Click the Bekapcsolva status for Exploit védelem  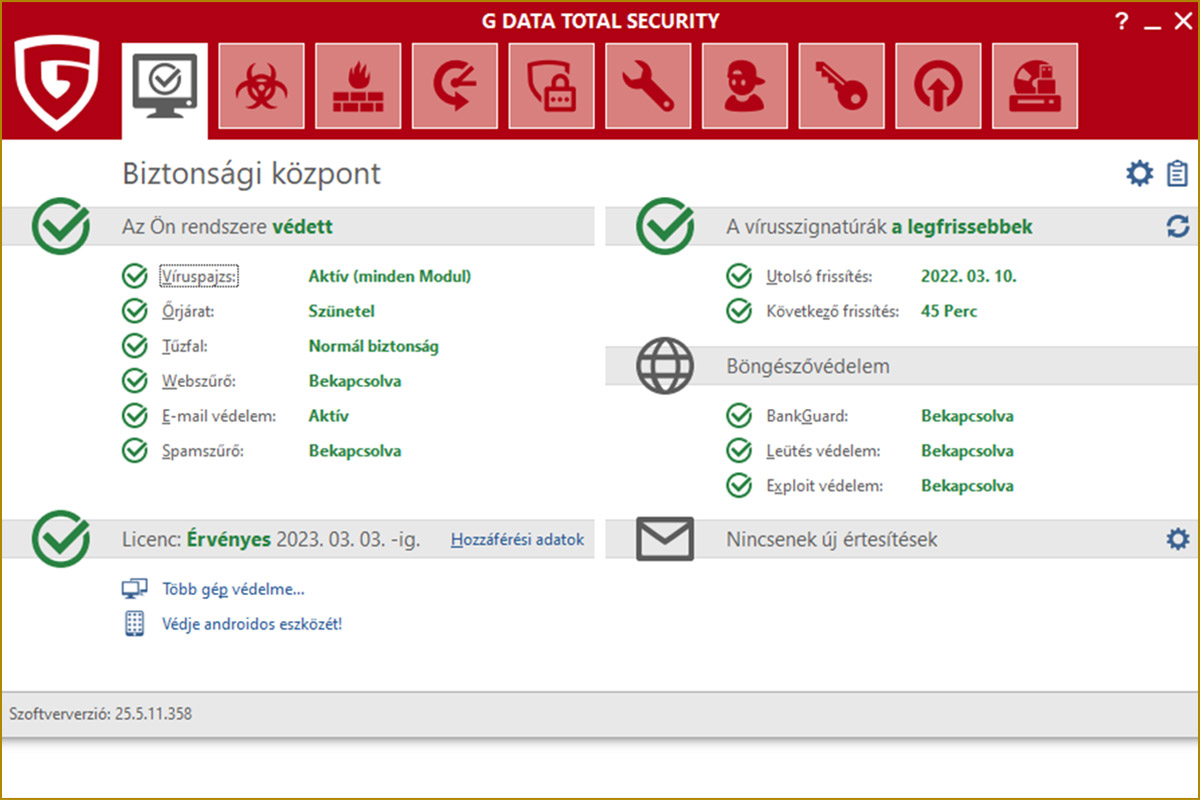tap(967, 486)
